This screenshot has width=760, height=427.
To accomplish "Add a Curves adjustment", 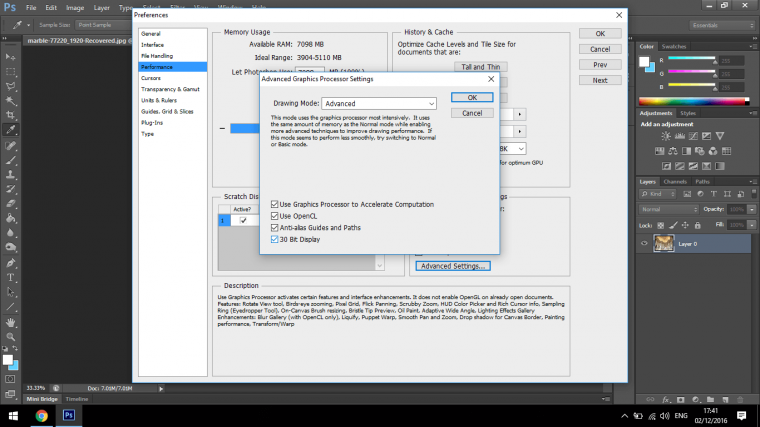I will tap(694, 136).
